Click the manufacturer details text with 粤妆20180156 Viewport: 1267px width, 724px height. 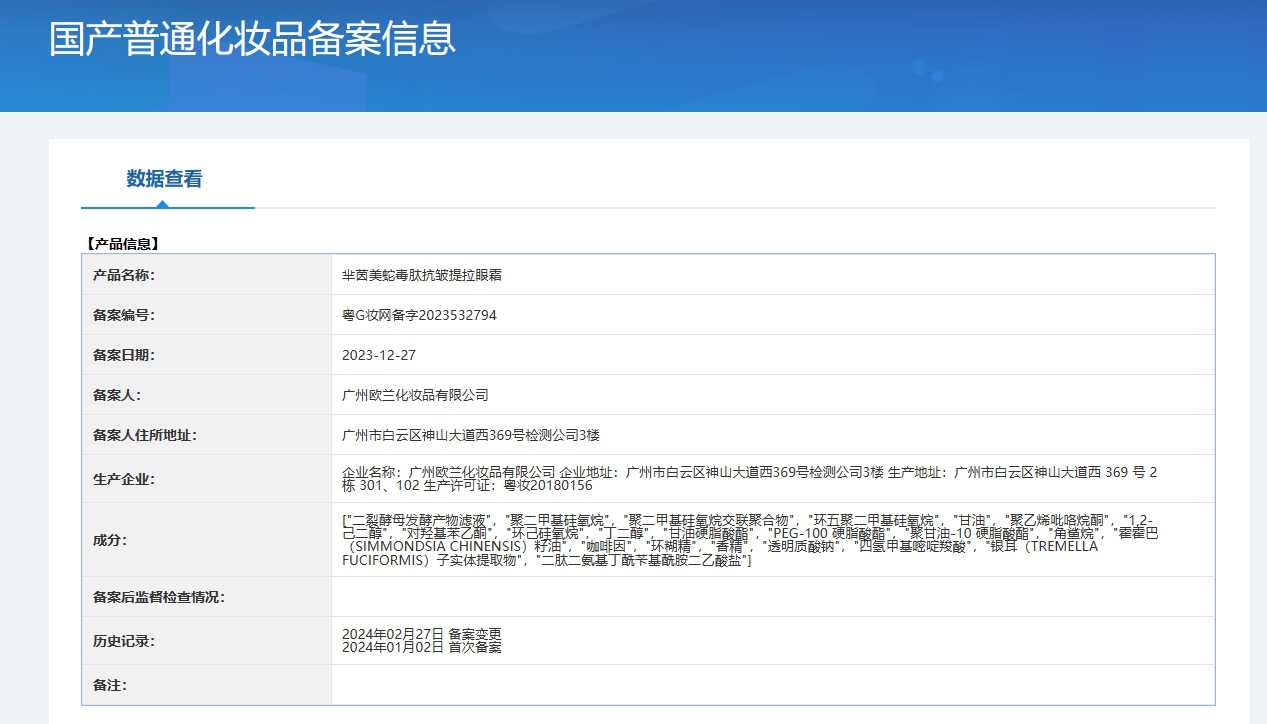750,479
